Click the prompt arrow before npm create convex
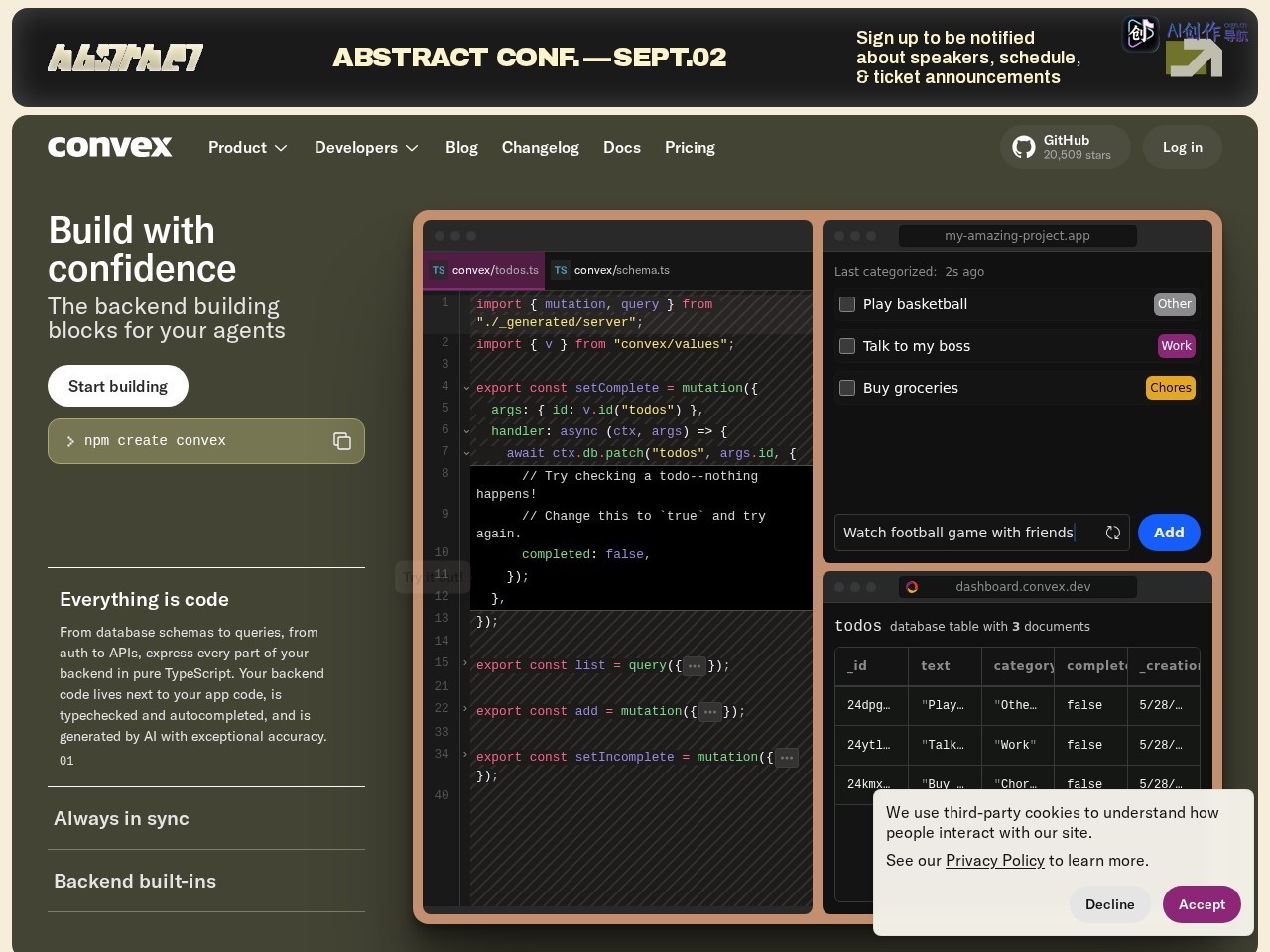1270x952 pixels. 70,441
